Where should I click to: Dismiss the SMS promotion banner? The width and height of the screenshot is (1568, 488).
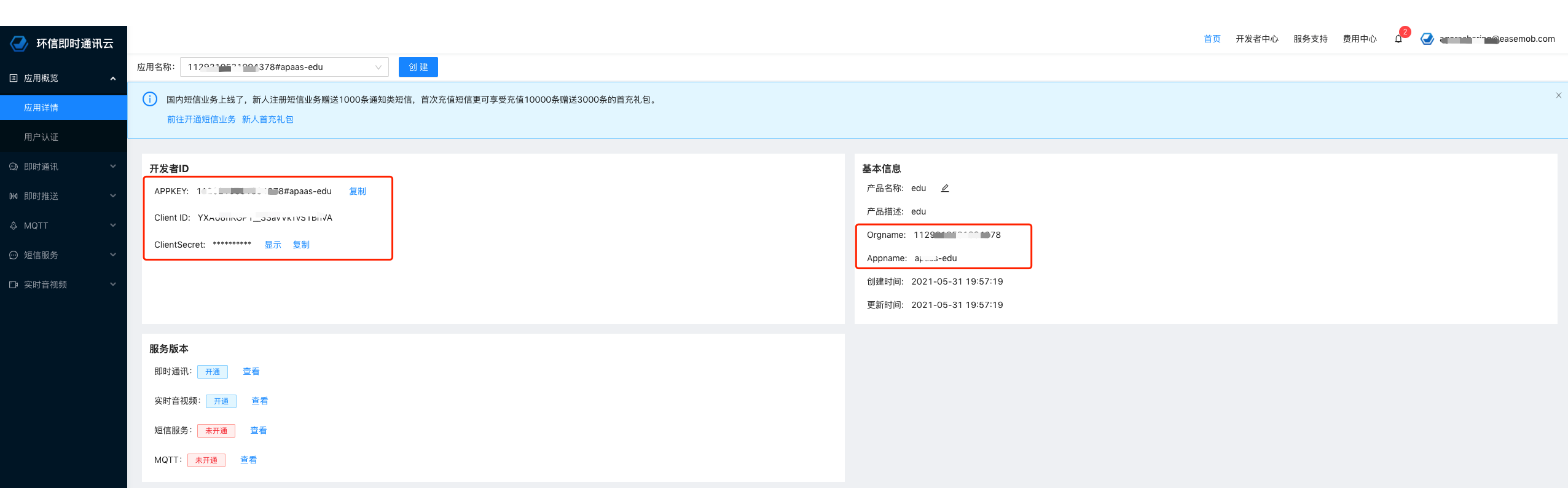point(1559,95)
